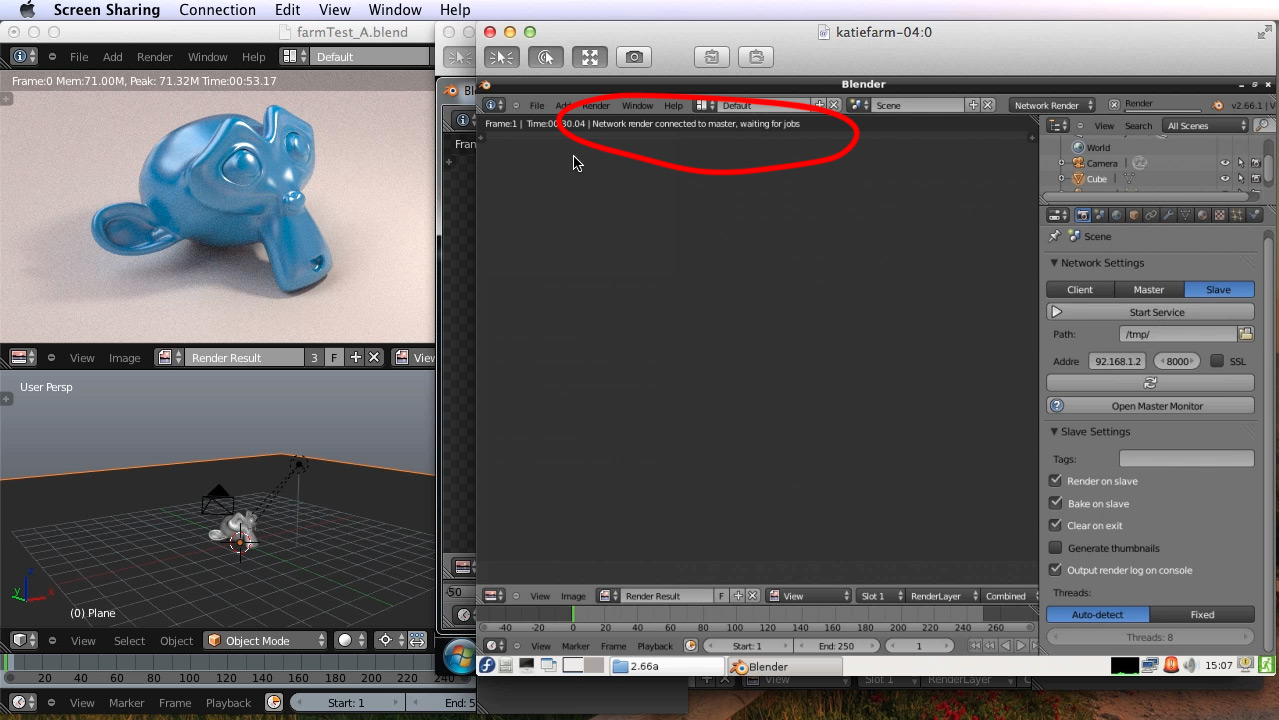The width and height of the screenshot is (1279, 720).
Task: Click volume speaker icon in remote tray
Action: pyautogui.click(x=1191, y=665)
